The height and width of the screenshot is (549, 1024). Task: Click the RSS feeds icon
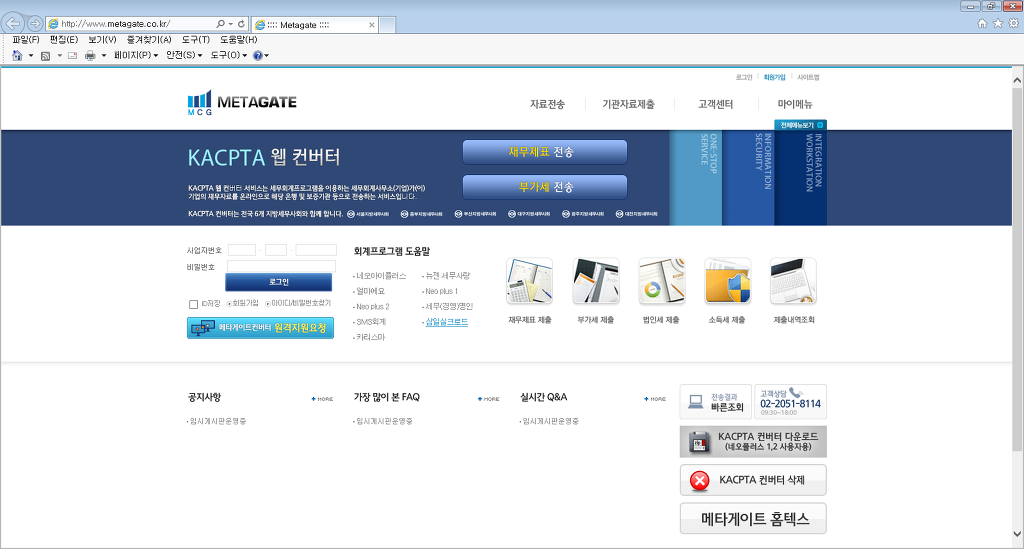(45, 55)
